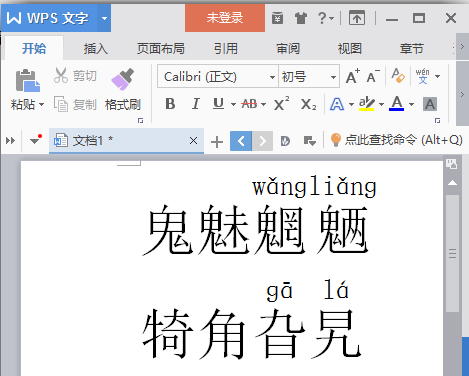Close the 文档1 document tab
The image size is (469, 376).
pyautogui.click(x=193, y=141)
